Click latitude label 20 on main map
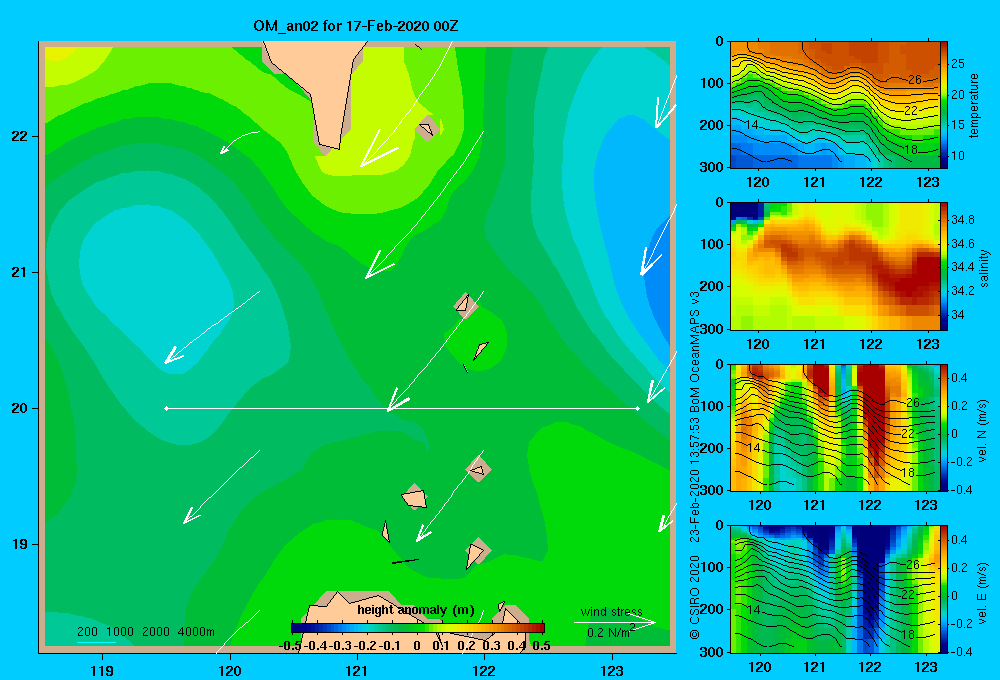1000x680 pixels. (x=20, y=408)
